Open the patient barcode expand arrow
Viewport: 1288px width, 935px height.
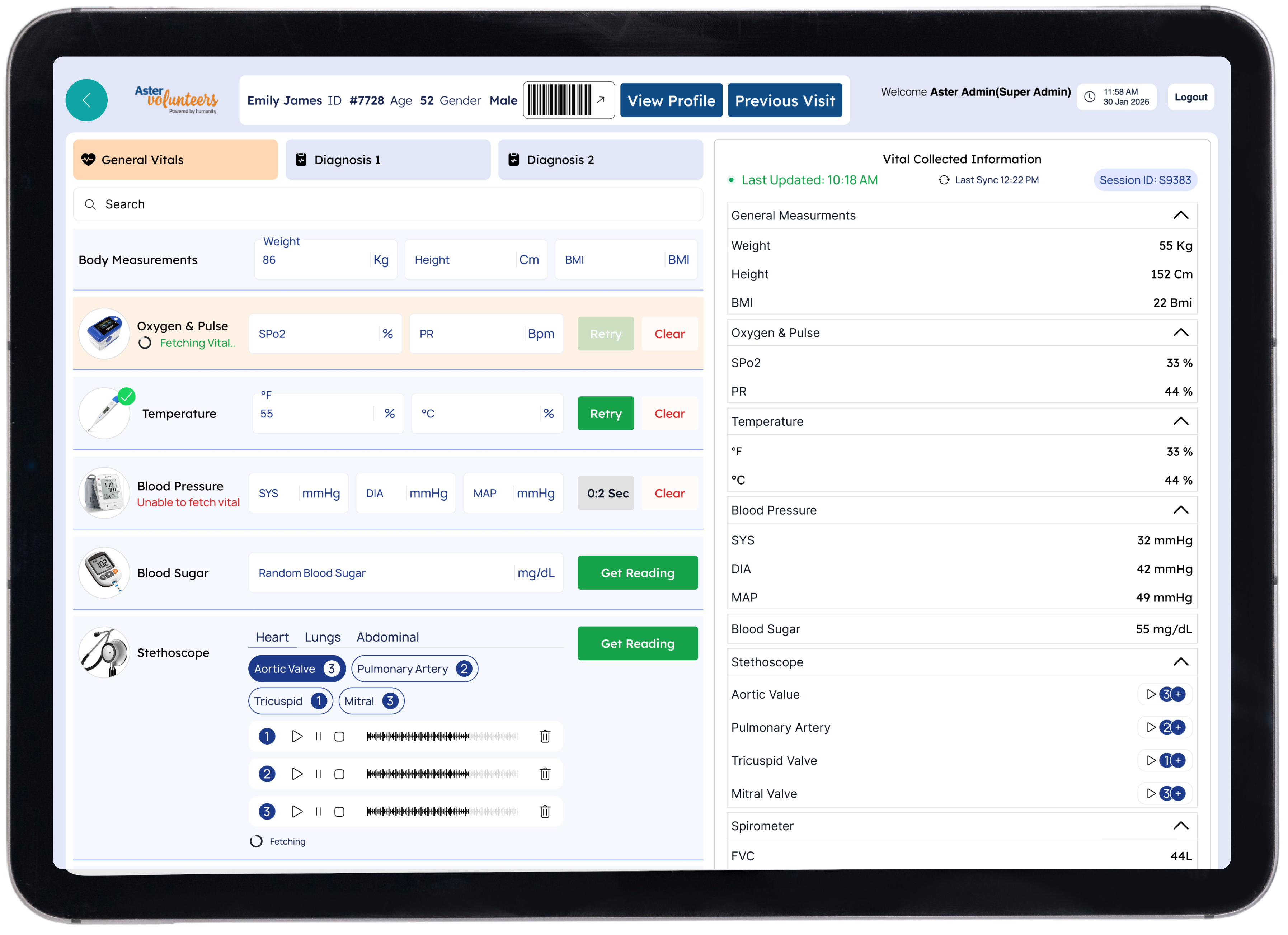point(600,100)
